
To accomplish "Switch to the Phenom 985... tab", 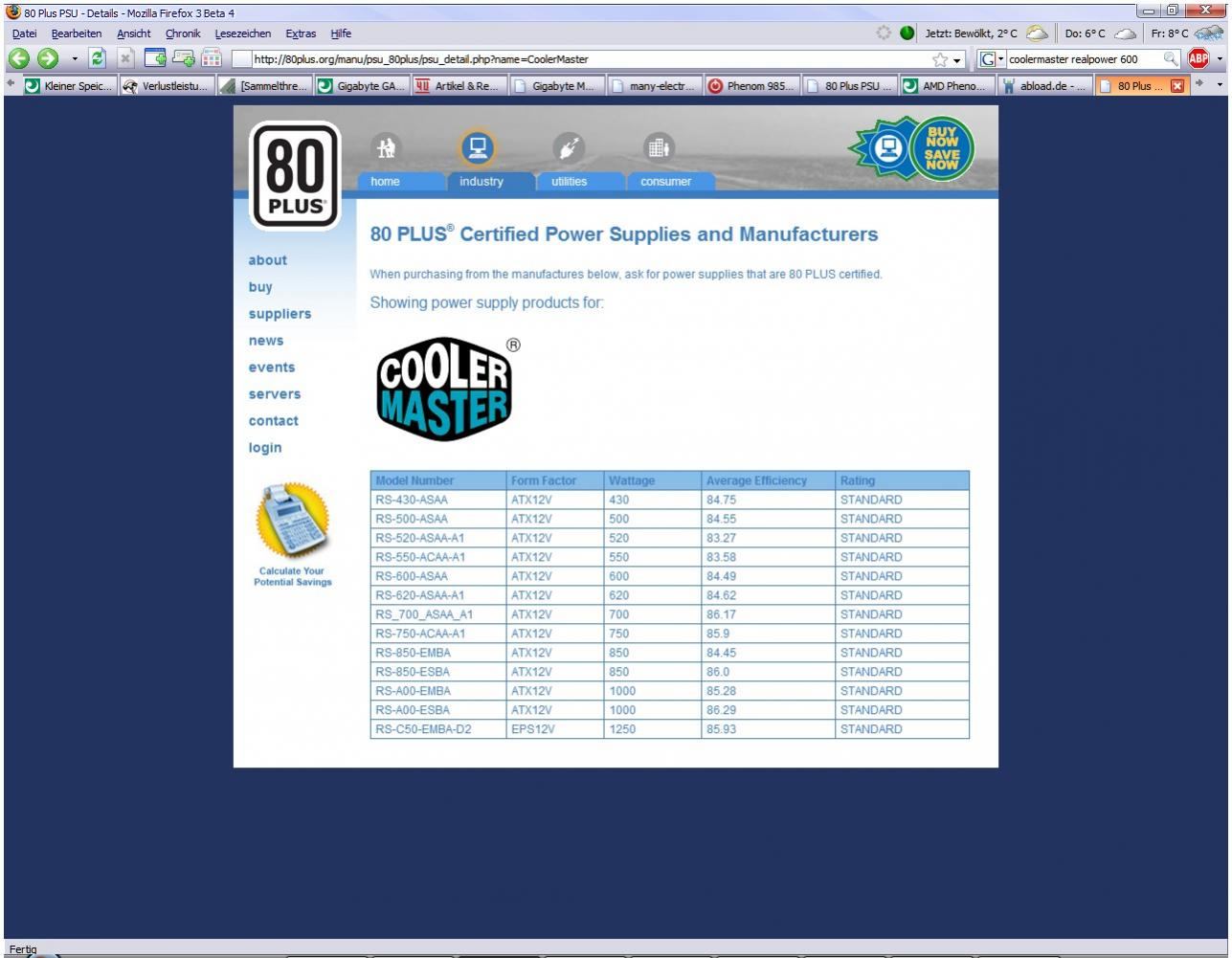I will pyautogui.click(x=751, y=85).
